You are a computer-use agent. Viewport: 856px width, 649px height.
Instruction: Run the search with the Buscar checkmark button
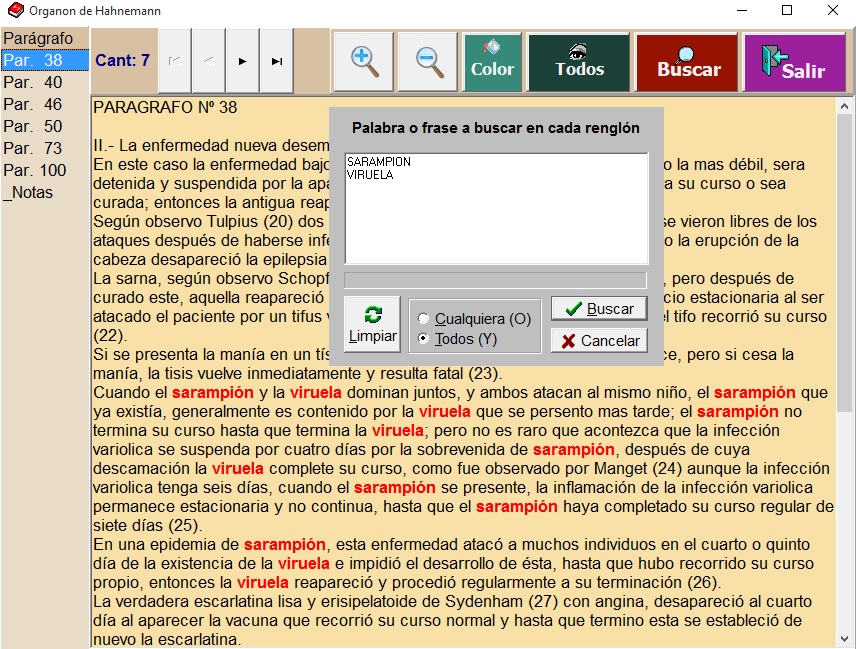599,309
